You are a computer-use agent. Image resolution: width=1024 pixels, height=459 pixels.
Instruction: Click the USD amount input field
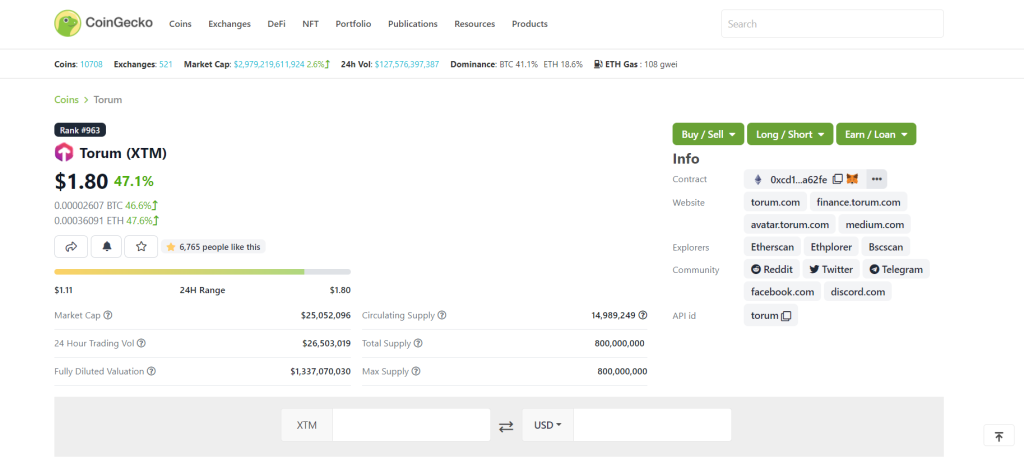(652, 425)
